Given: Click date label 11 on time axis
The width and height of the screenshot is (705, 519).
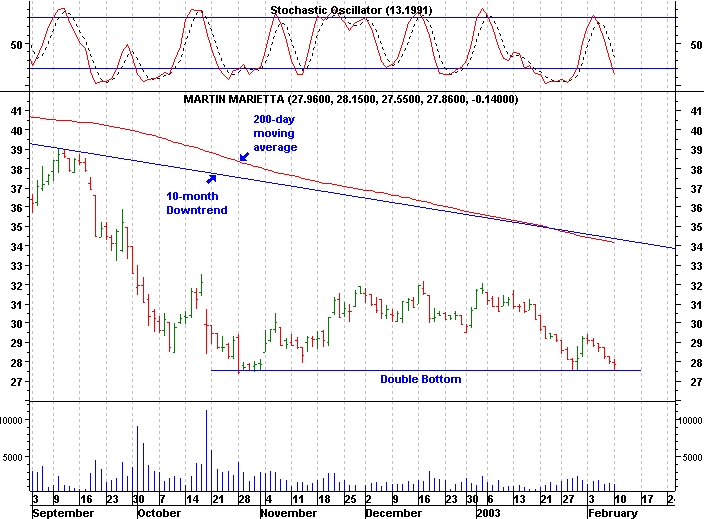Looking at the screenshot, I should tap(298, 499).
